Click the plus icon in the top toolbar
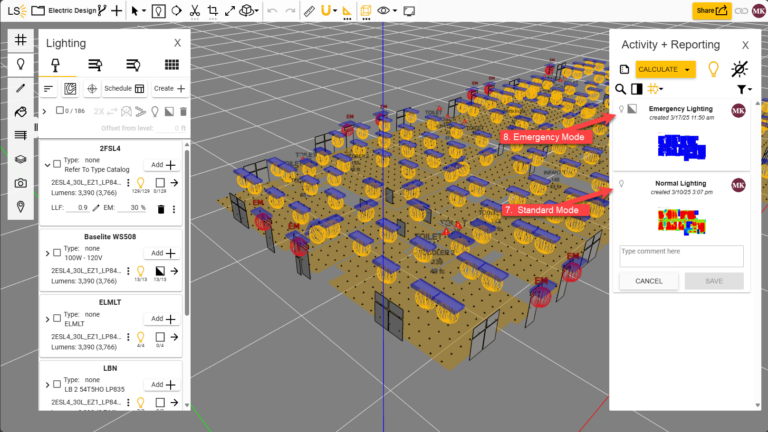Viewport: 768px width, 432px height. [117, 10]
